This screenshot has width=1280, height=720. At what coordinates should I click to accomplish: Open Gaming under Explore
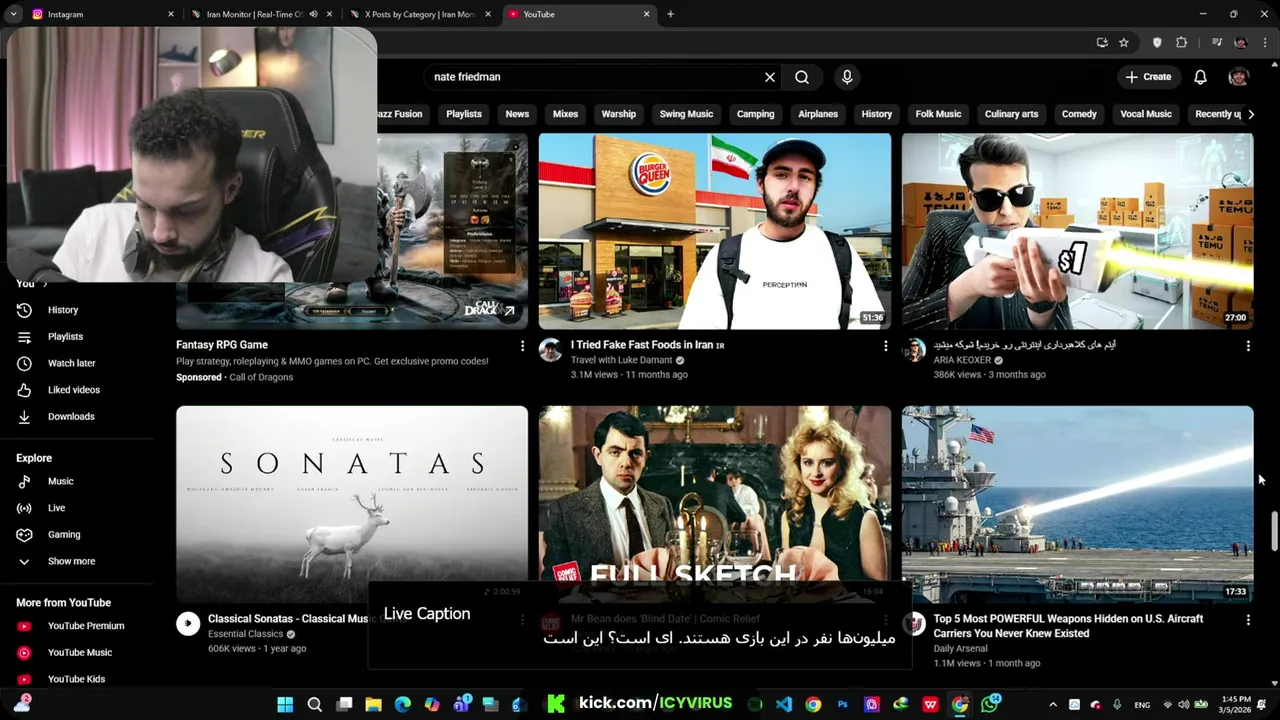[x=64, y=535]
